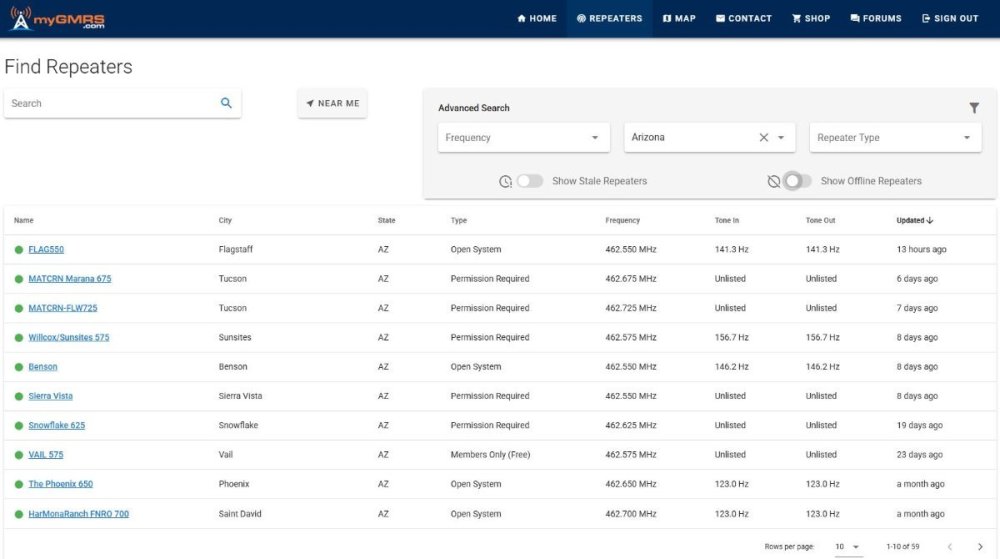The height and width of the screenshot is (559, 1000).
Task: Go to the Forums page
Action: pyautogui.click(x=875, y=18)
